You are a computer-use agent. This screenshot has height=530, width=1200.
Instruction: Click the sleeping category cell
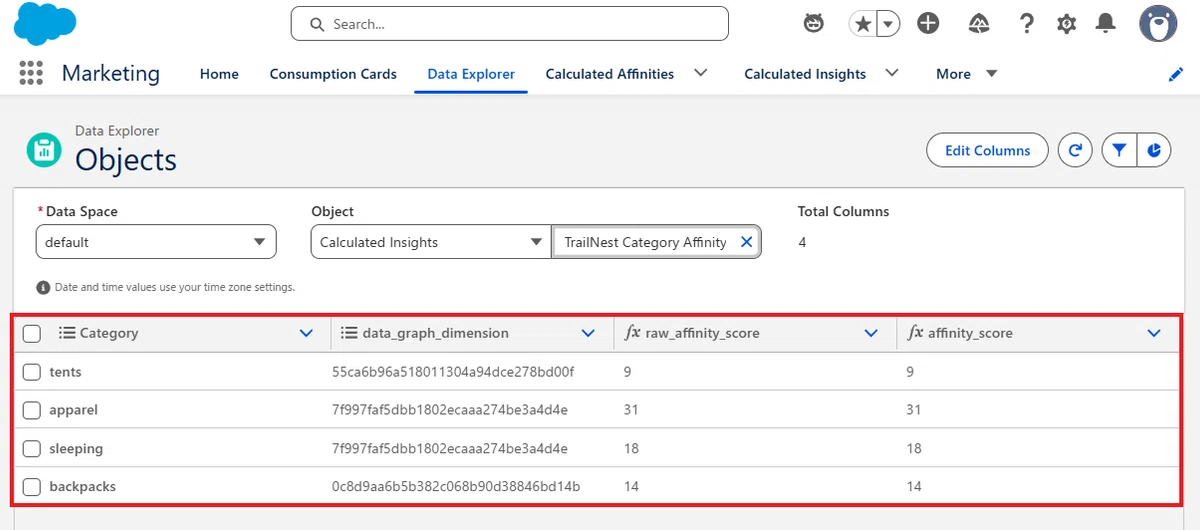pyautogui.click(x=76, y=449)
